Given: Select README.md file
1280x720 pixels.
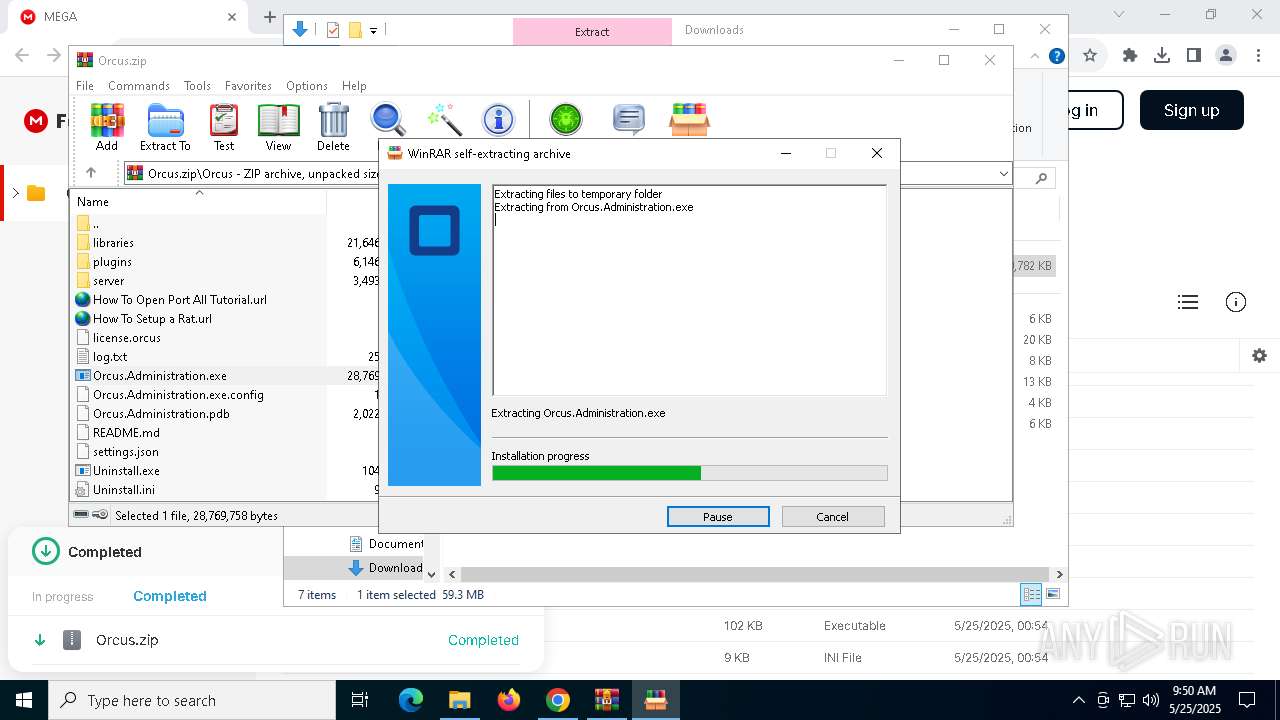Looking at the screenshot, I should coord(126,433).
